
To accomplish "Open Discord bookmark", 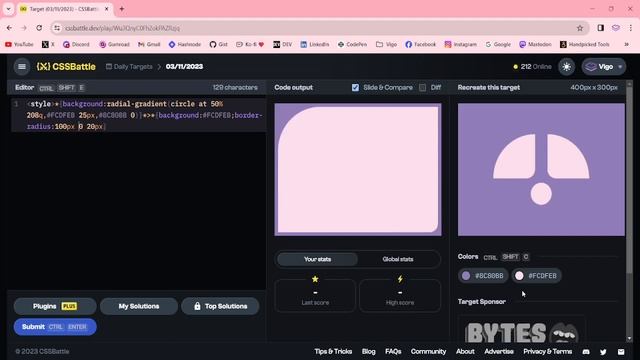I will [76, 44].
